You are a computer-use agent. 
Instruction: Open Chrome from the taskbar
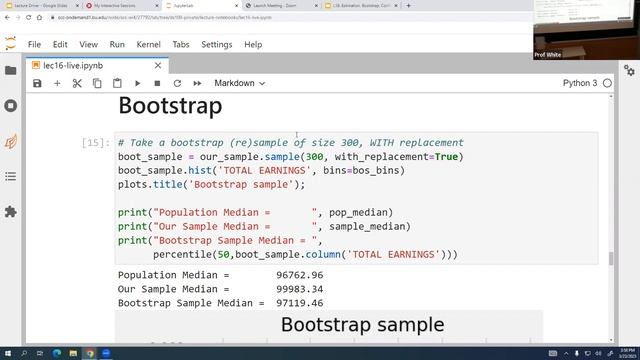pos(90,353)
